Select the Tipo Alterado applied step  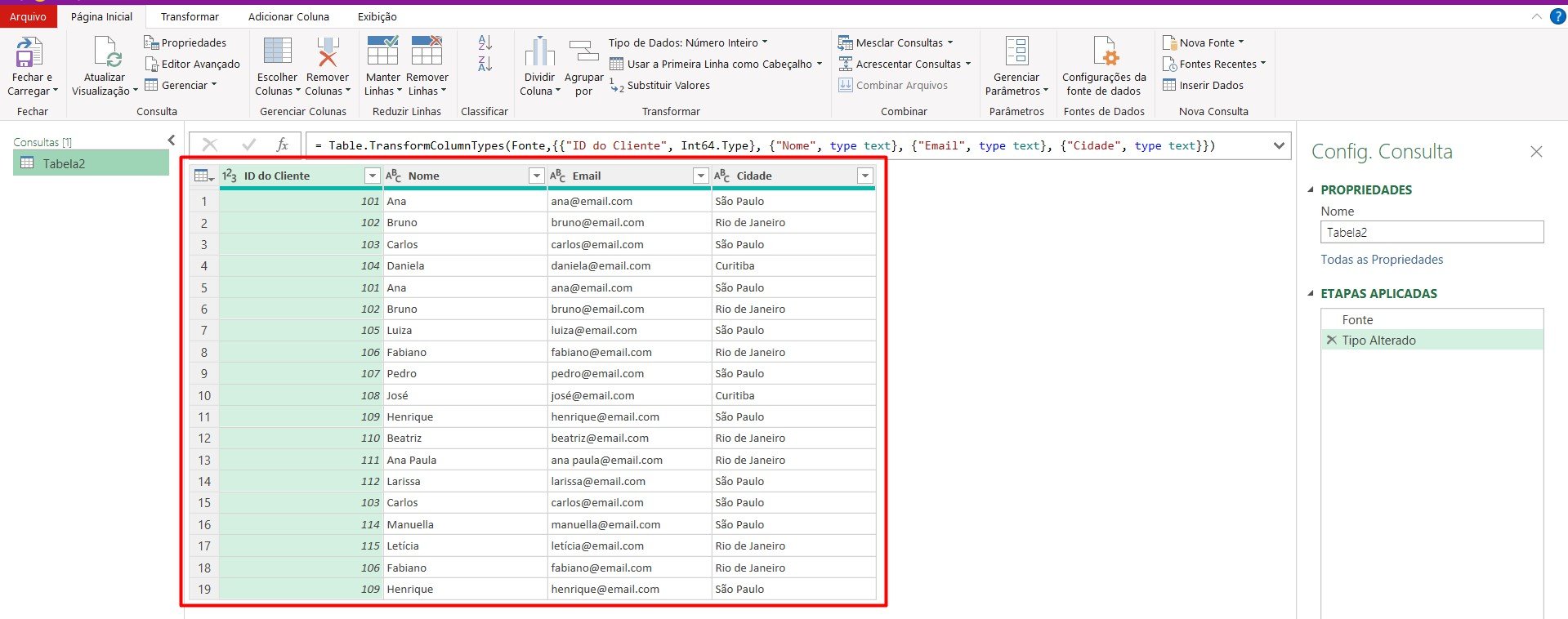1432,341
